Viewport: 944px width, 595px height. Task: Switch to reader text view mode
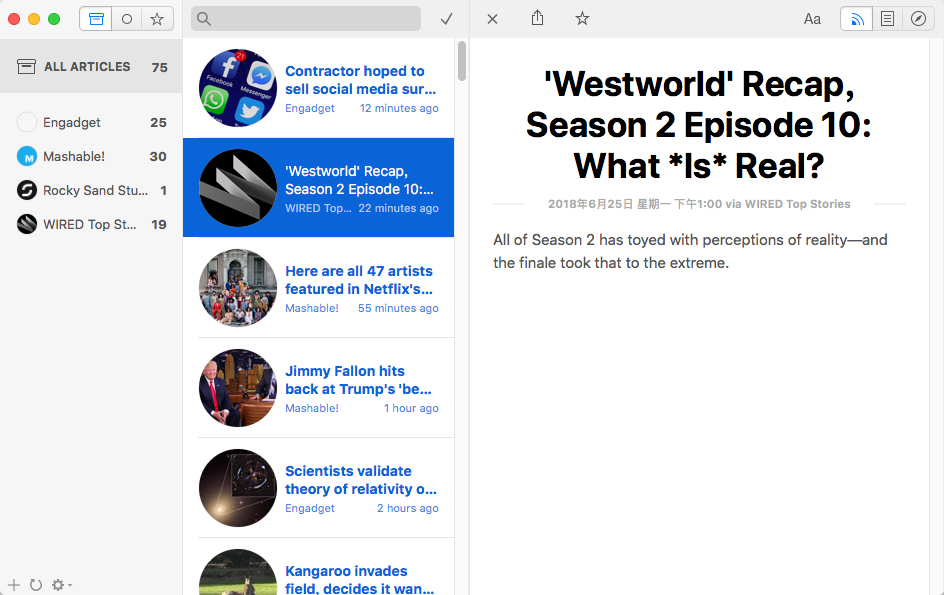(x=887, y=19)
